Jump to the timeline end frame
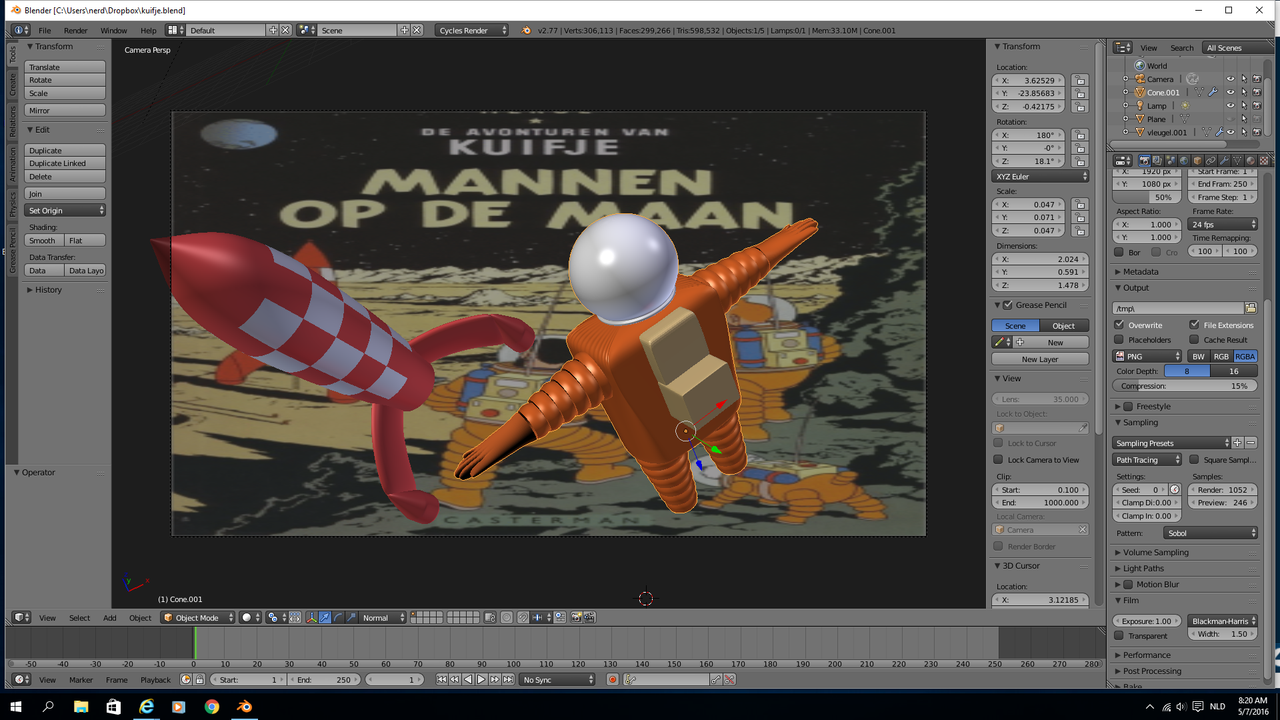Viewport: 1280px width, 720px height. pyautogui.click(x=508, y=680)
